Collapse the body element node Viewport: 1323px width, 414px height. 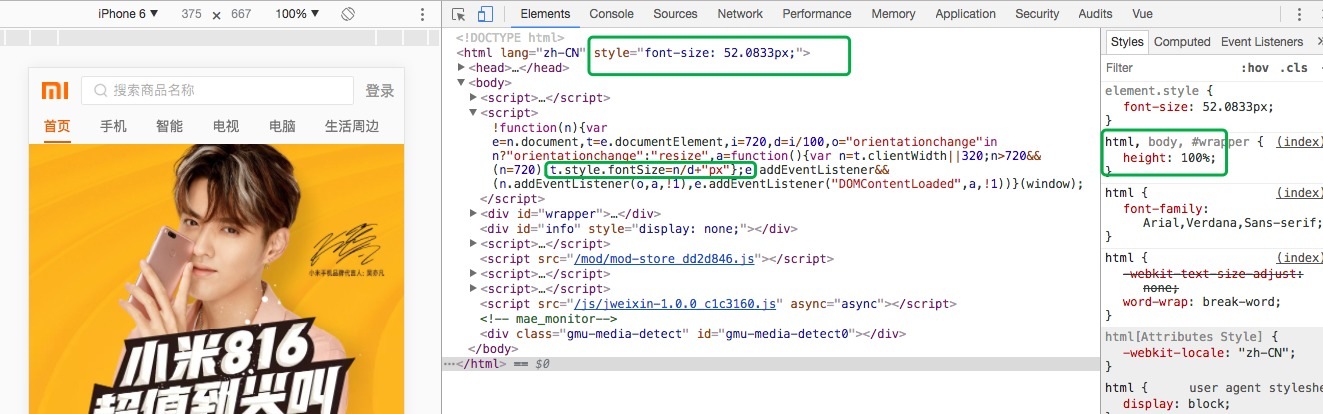462,83
